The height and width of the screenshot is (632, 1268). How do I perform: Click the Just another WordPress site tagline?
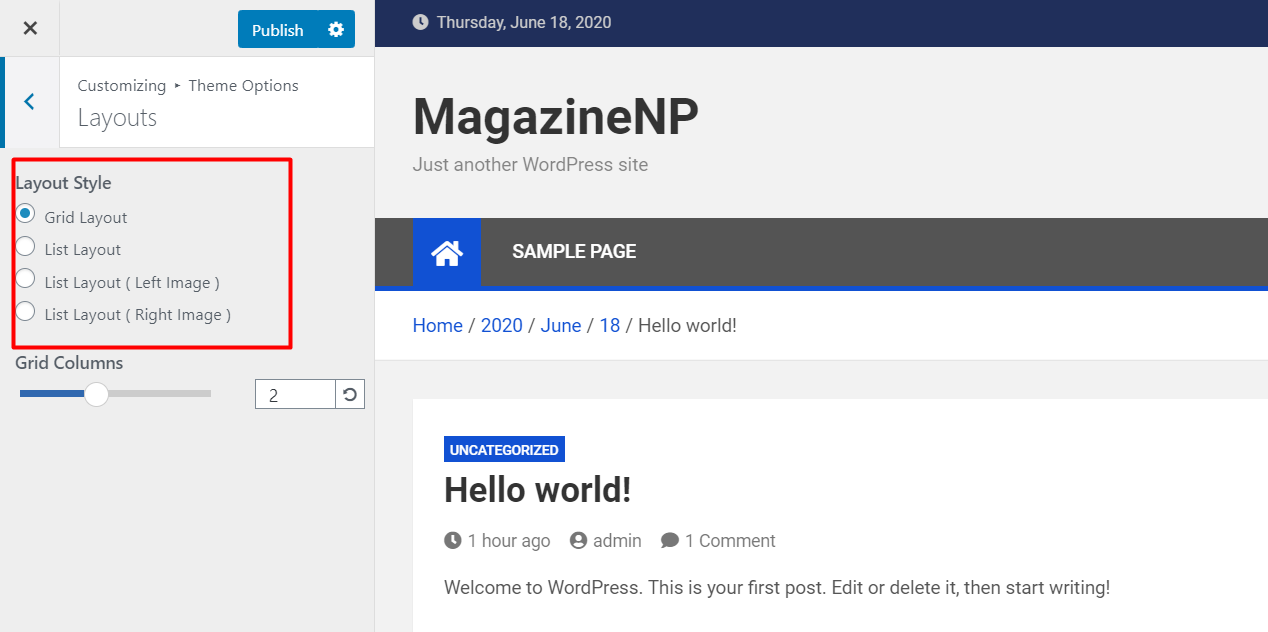point(530,165)
